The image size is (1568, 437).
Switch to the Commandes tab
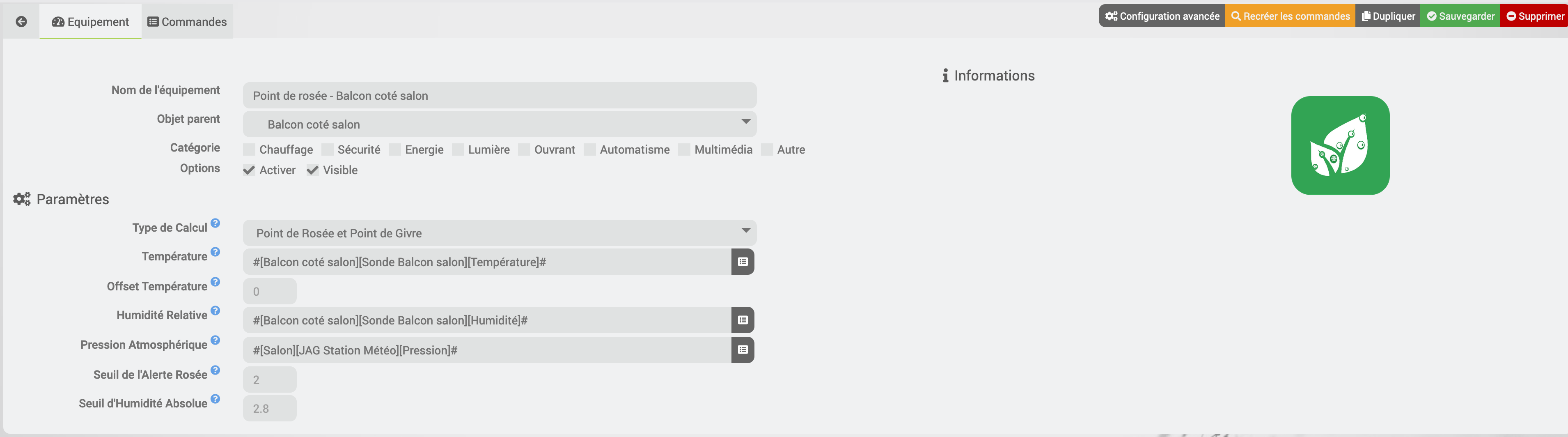coord(187,22)
